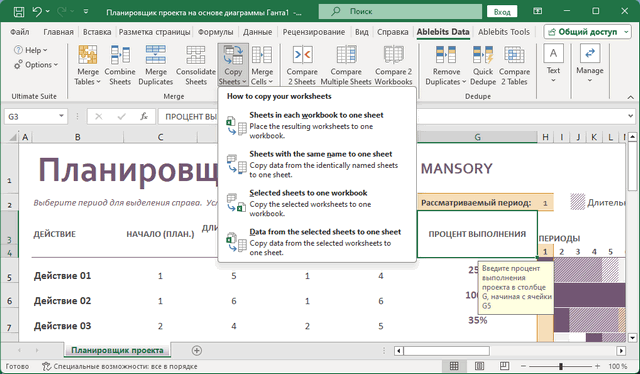
Task: Select the Действие 03 cell
Action: pyautogui.click(x=78, y=326)
